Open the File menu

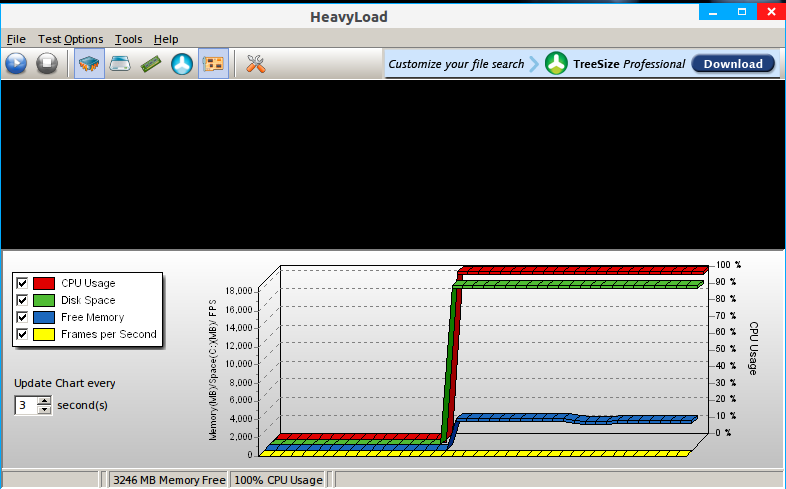coord(16,39)
